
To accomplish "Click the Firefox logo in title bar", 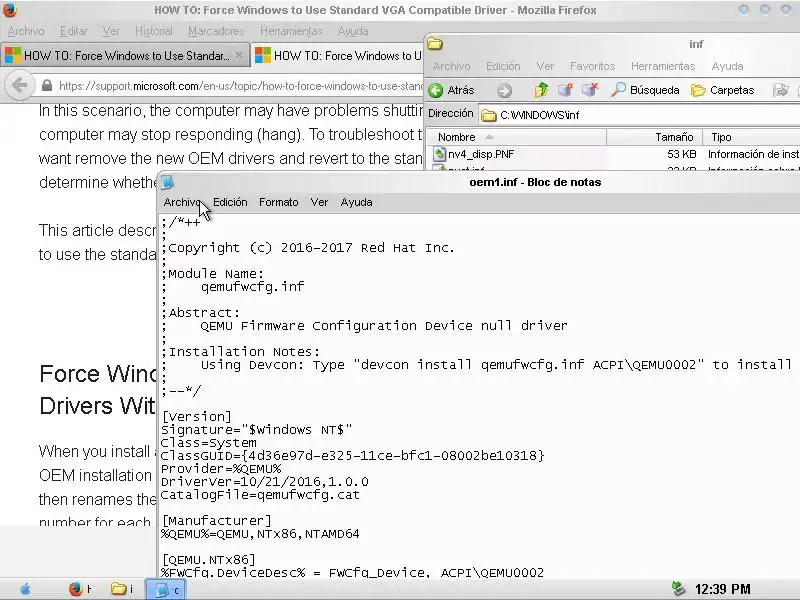I will (x=10, y=10).
